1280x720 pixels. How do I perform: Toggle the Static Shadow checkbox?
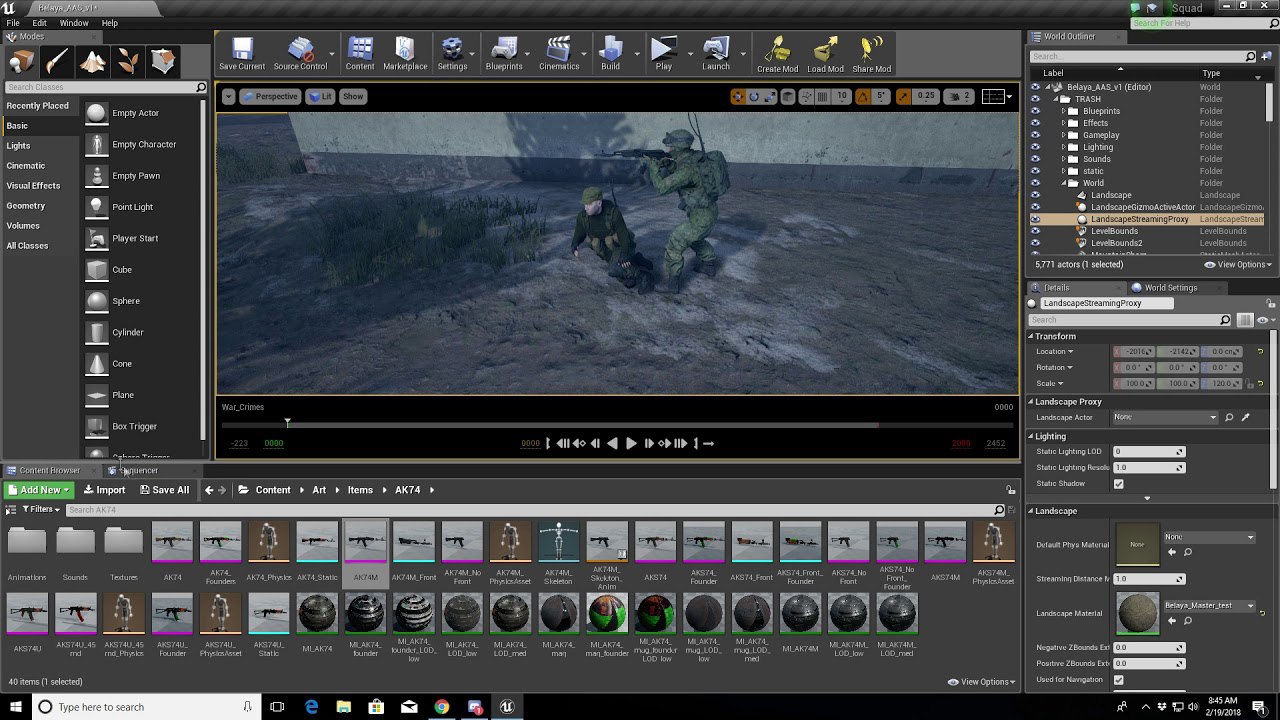(1118, 484)
